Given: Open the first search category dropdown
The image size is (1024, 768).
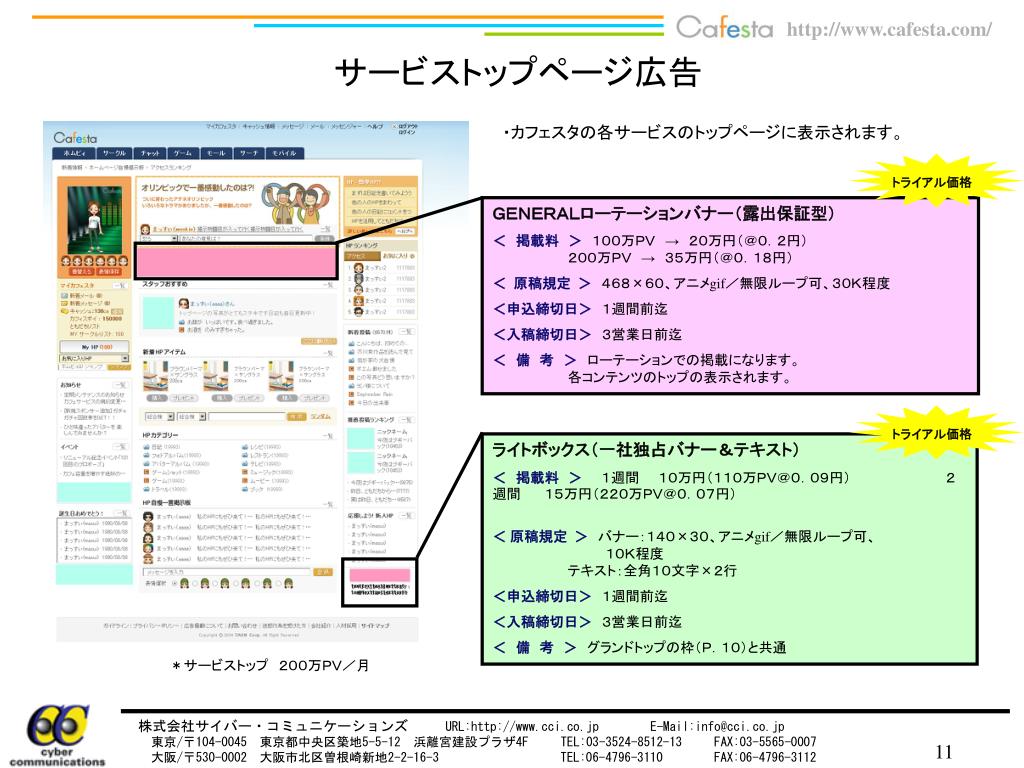Looking at the screenshot, I should click(159, 417).
